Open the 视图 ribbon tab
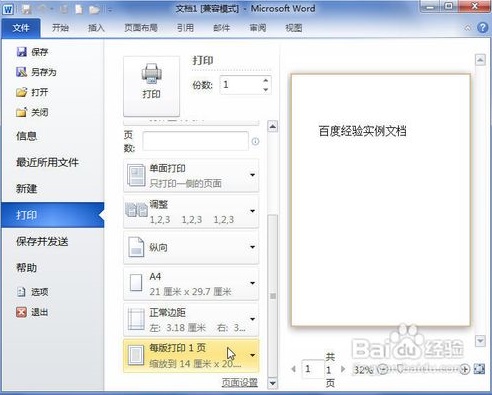 (294, 28)
